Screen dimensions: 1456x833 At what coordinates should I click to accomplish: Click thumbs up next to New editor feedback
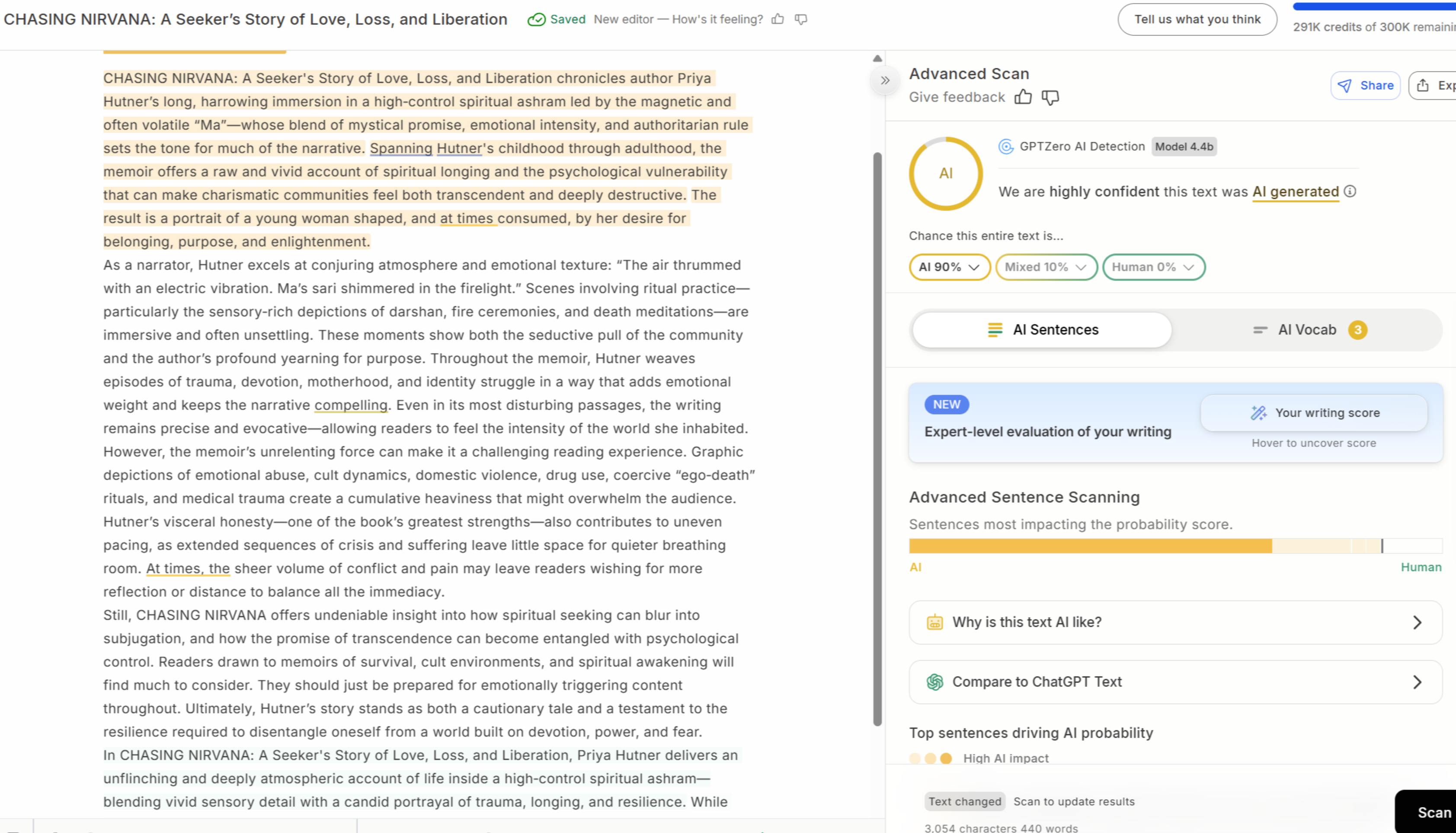pyautogui.click(x=777, y=19)
